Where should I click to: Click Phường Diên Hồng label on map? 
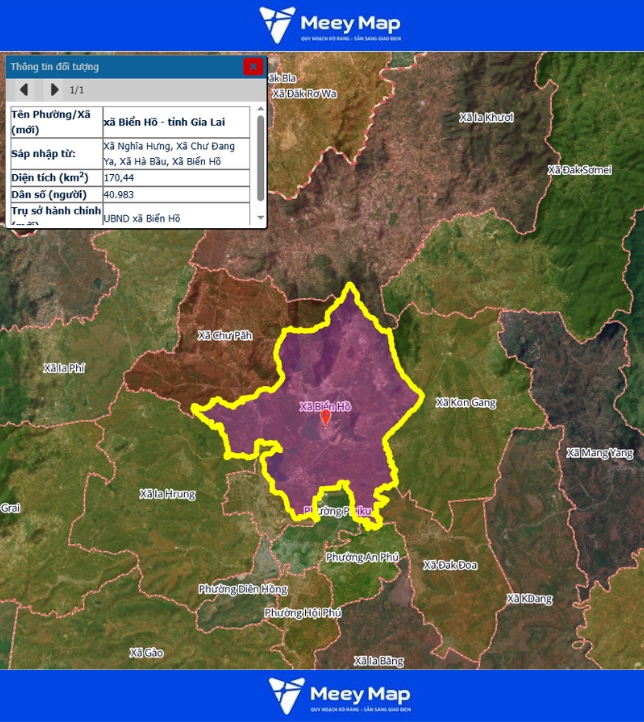click(243, 589)
